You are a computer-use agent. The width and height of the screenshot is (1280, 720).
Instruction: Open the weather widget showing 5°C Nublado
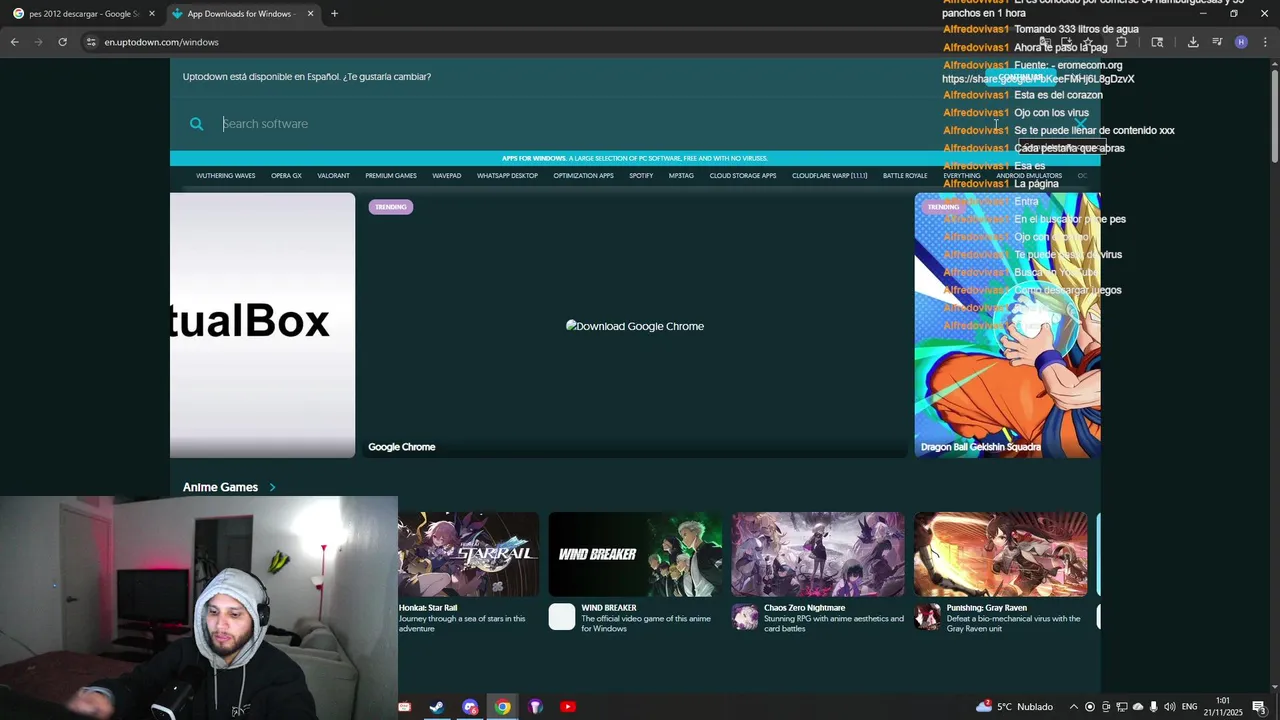click(1014, 707)
